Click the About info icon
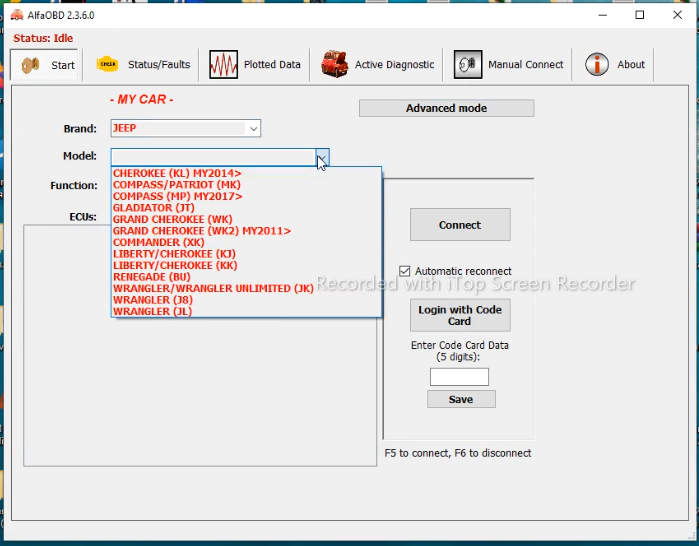 (596, 65)
